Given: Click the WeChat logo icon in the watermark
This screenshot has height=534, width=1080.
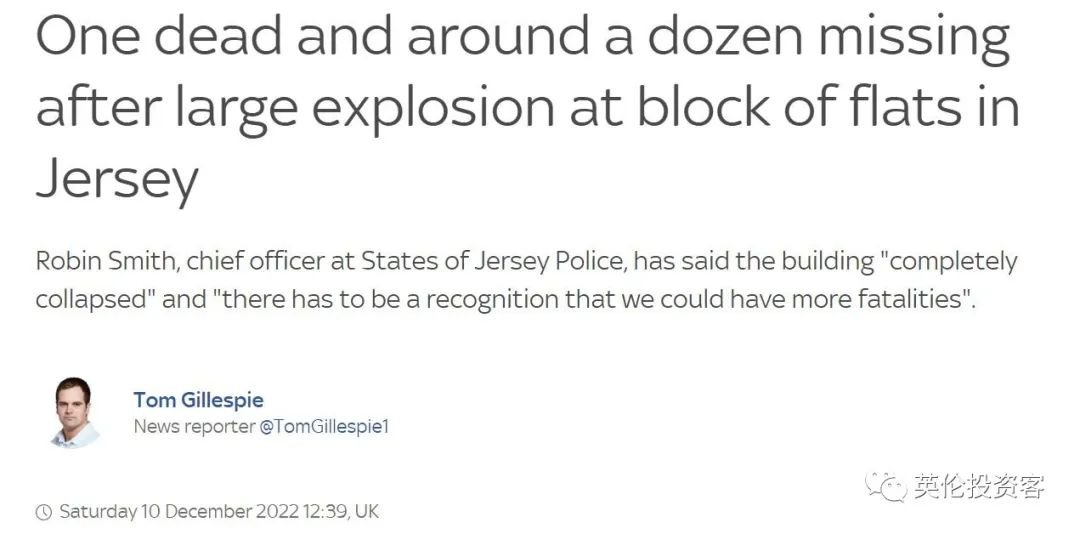Looking at the screenshot, I should coord(886,486).
